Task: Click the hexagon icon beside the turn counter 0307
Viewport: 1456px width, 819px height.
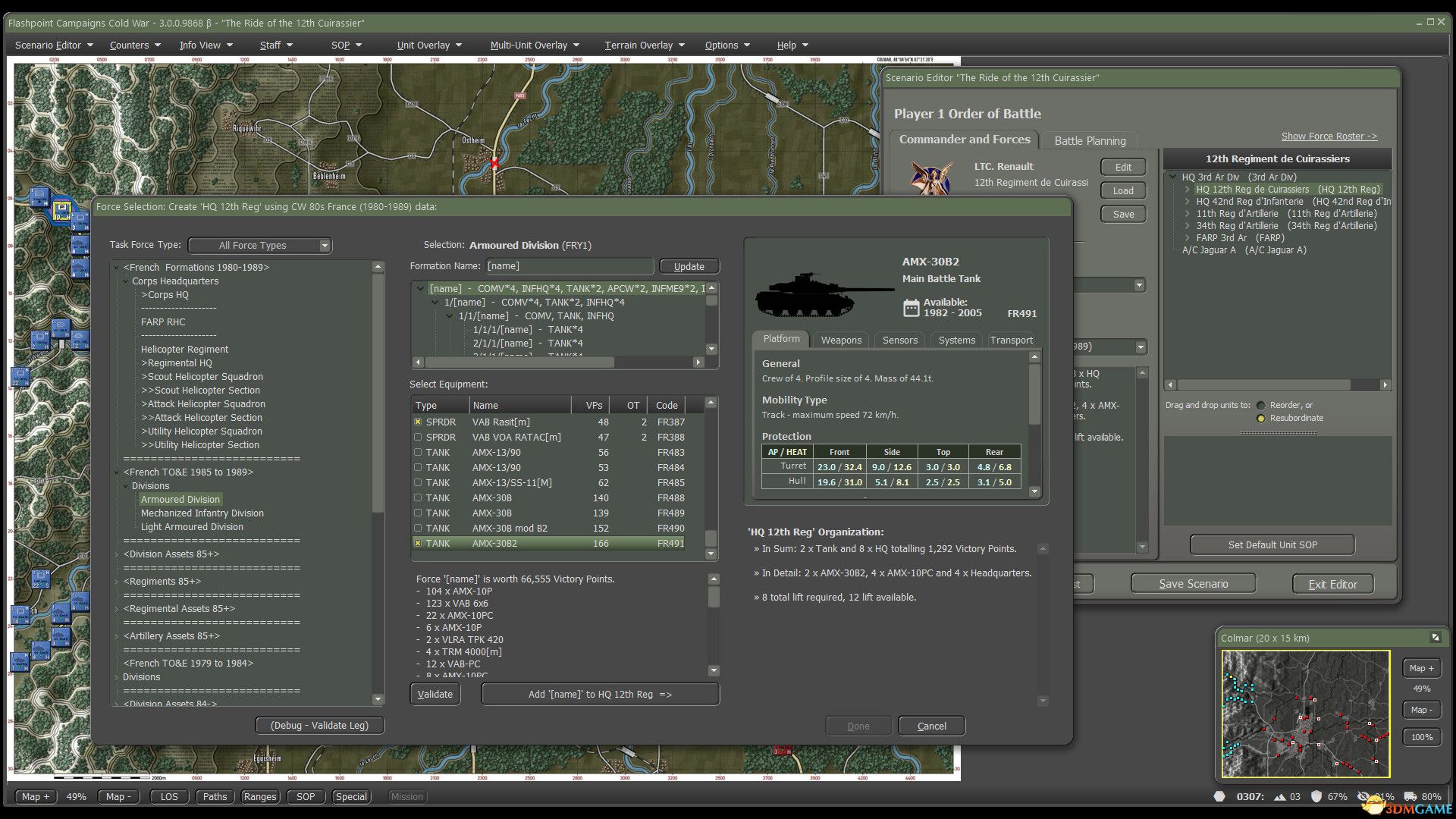Action: click(x=1219, y=796)
